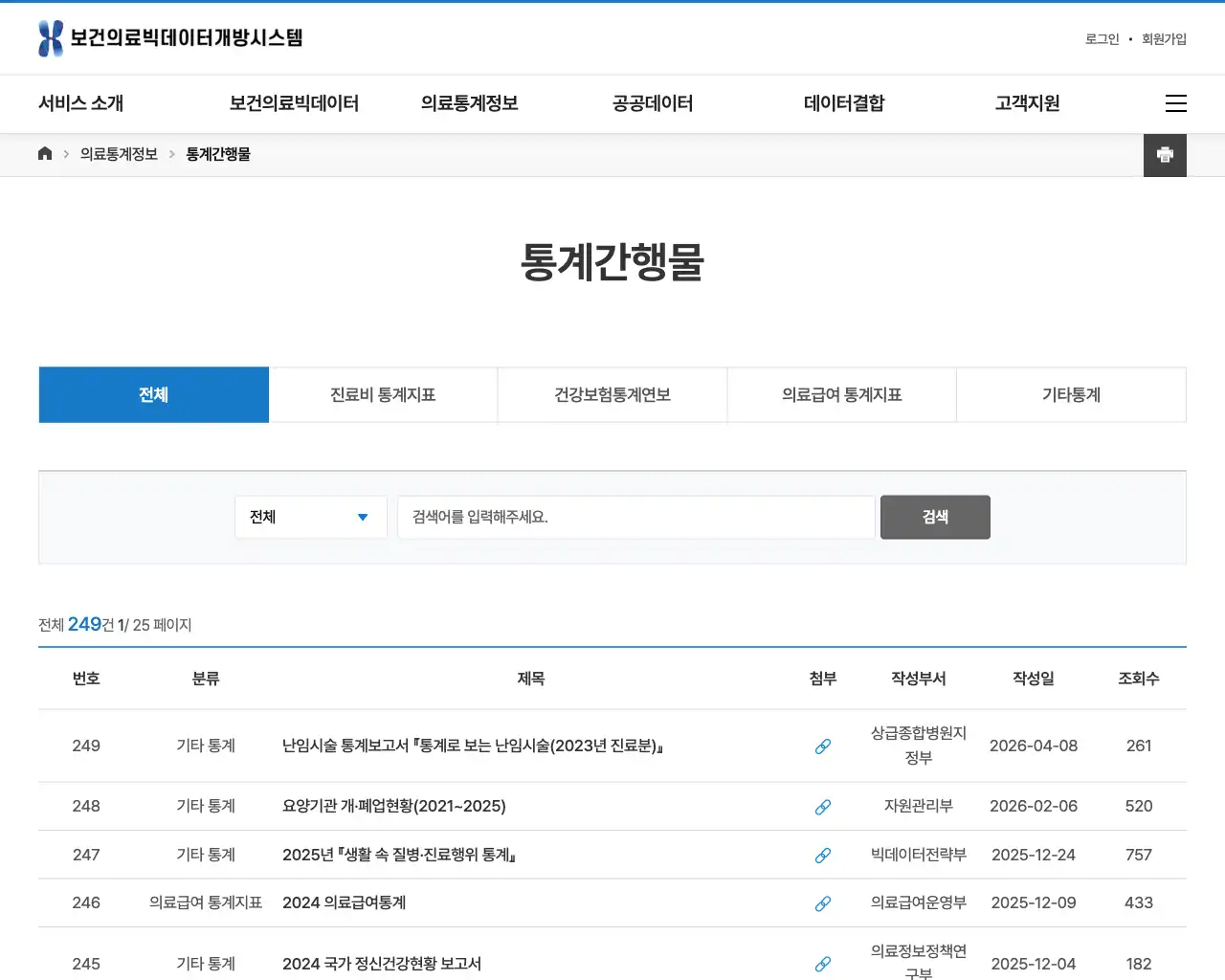Open 데이터결합 menu
The height and width of the screenshot is (980, 1225).
click(844, 103)
